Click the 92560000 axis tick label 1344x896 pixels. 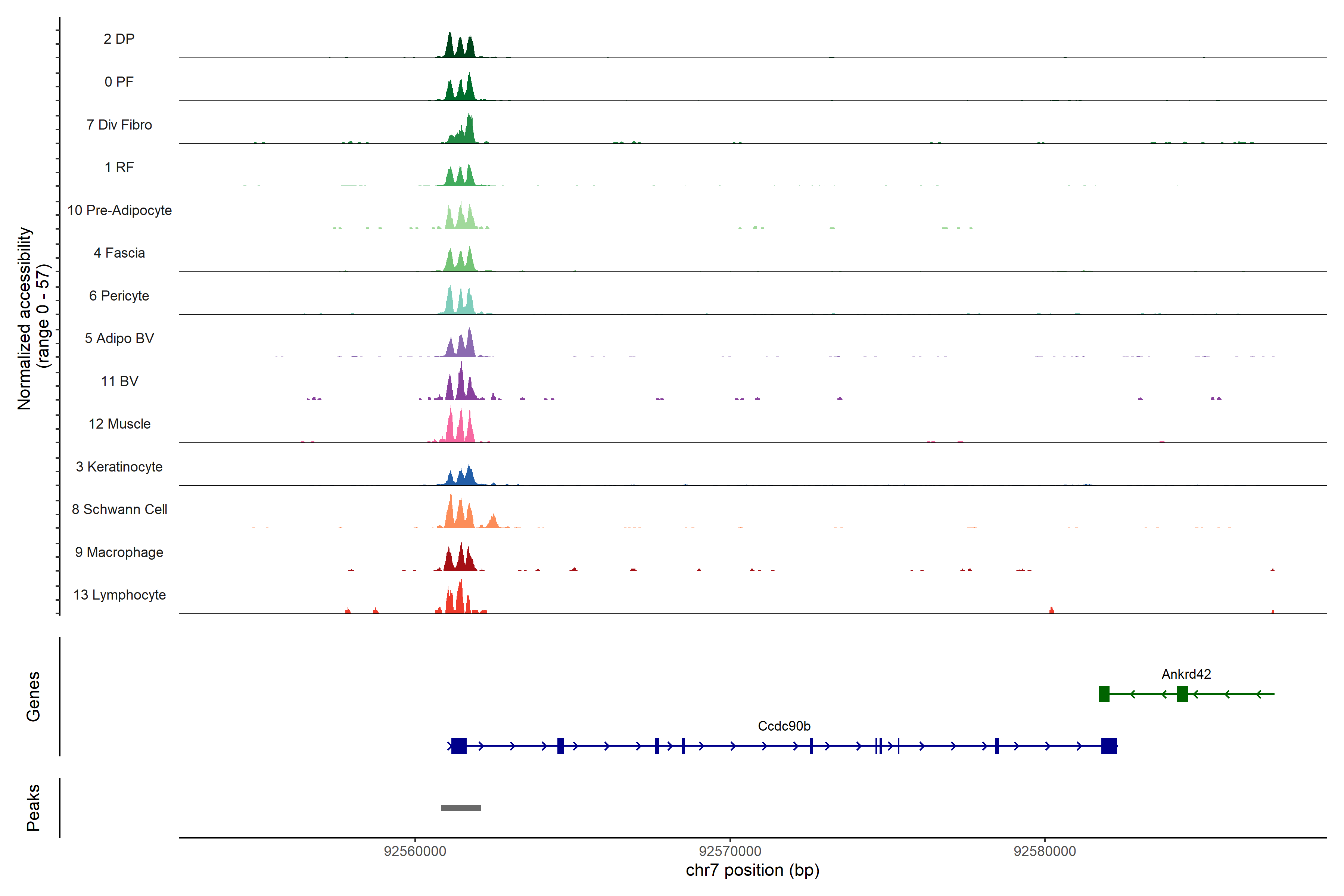415,852
